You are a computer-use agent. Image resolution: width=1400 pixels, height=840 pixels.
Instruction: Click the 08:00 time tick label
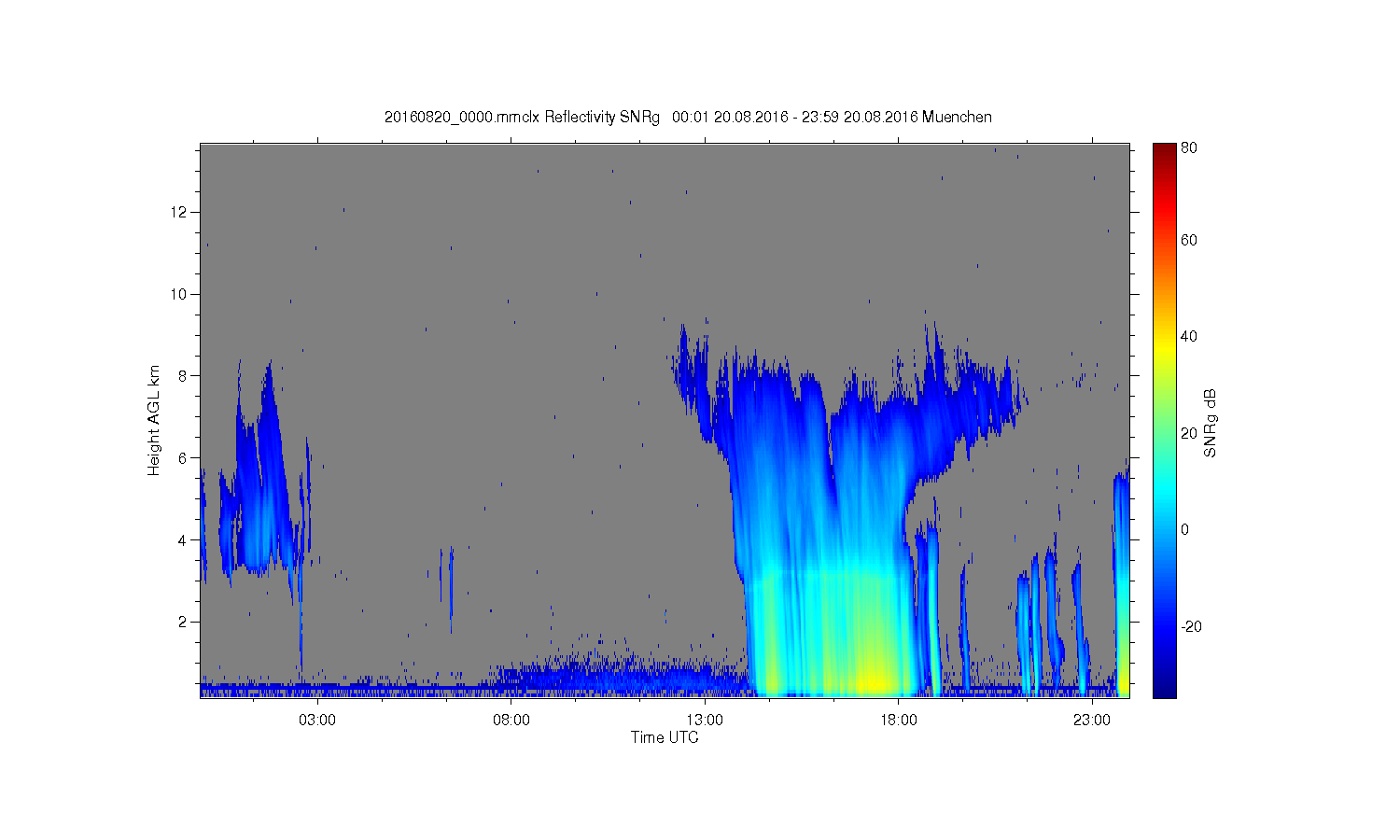(x=511, y=721)
